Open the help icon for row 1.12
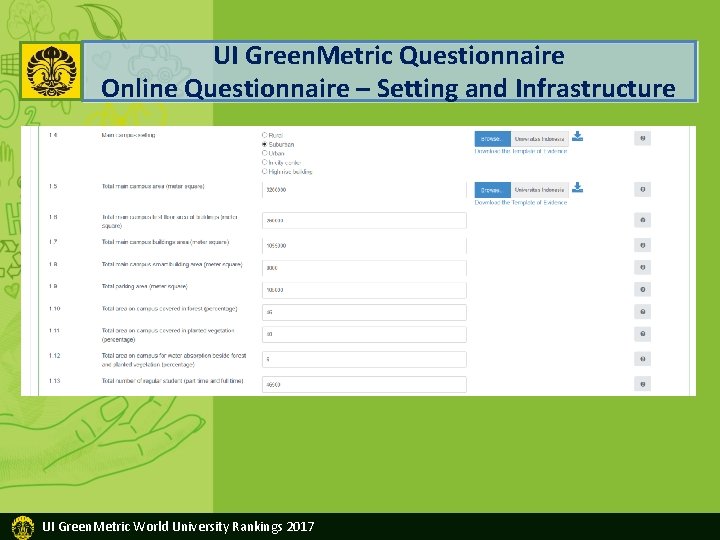Screen dimensions: 720x540 pyautogui.click(x=642, y=359)
